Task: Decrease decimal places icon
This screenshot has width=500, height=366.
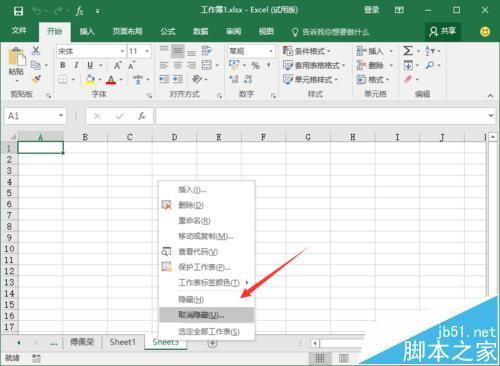Action: 248,79
